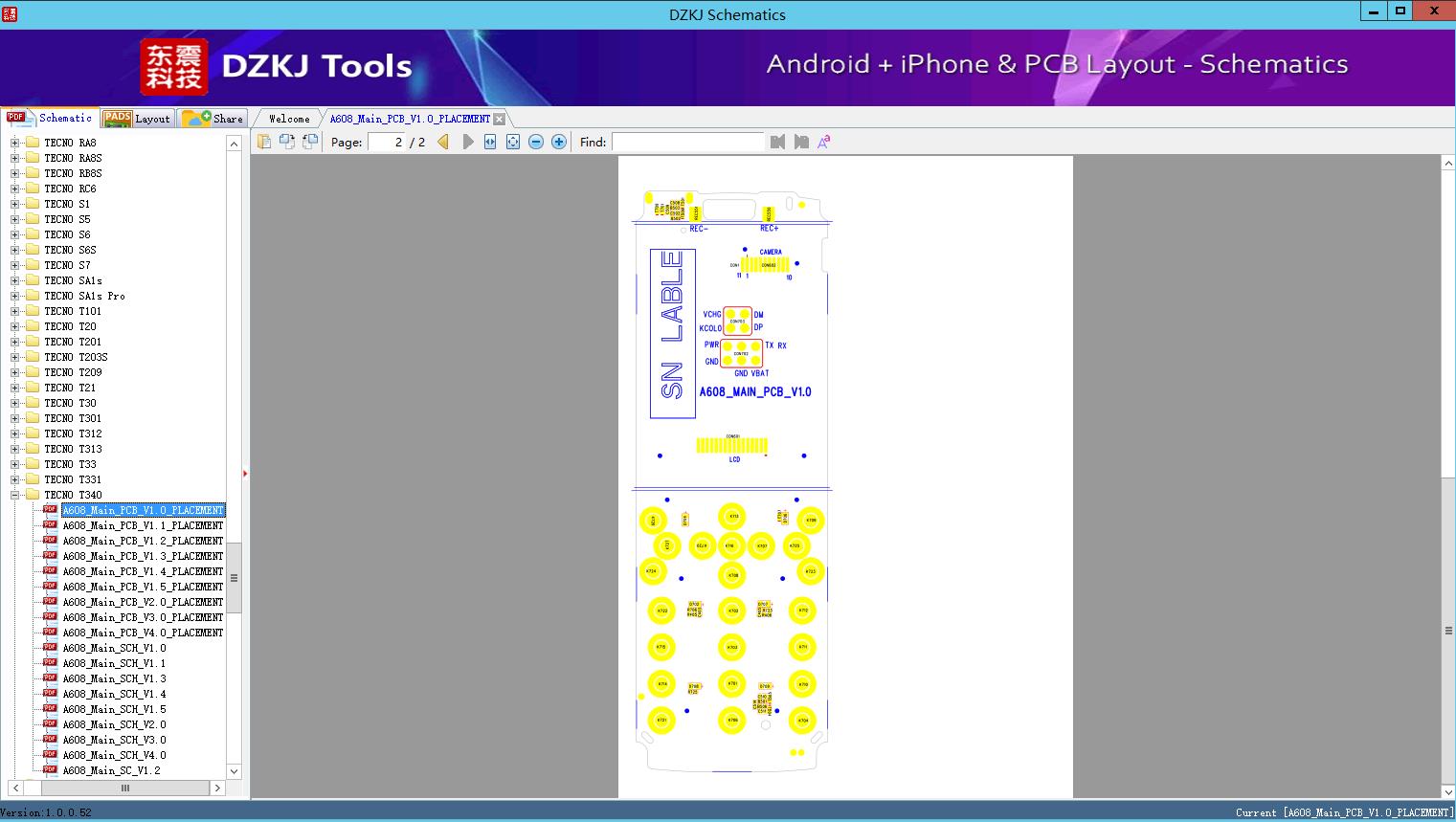Toggle match case search icon

[824, 142]
